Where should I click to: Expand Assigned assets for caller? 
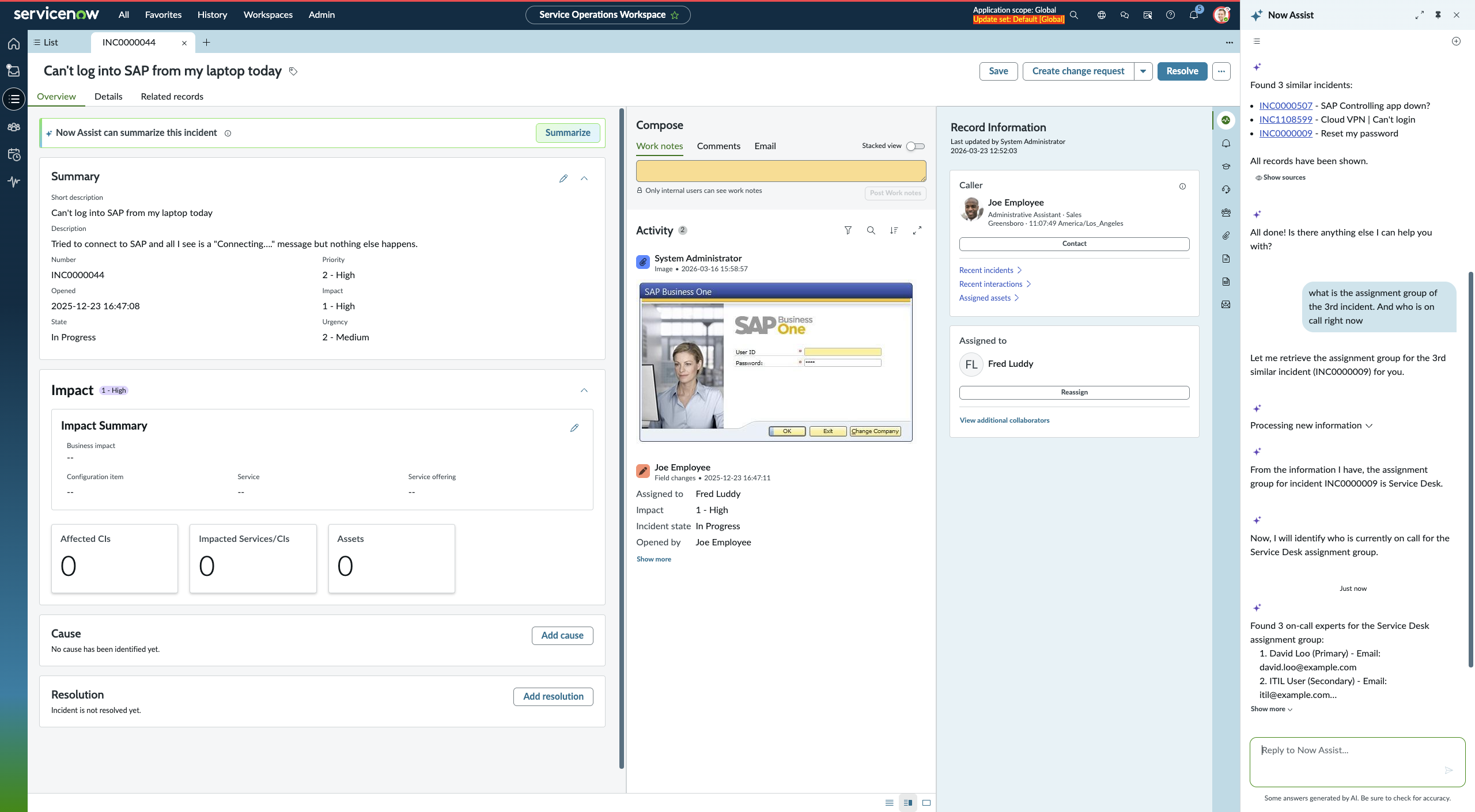[x=989, y=298]
